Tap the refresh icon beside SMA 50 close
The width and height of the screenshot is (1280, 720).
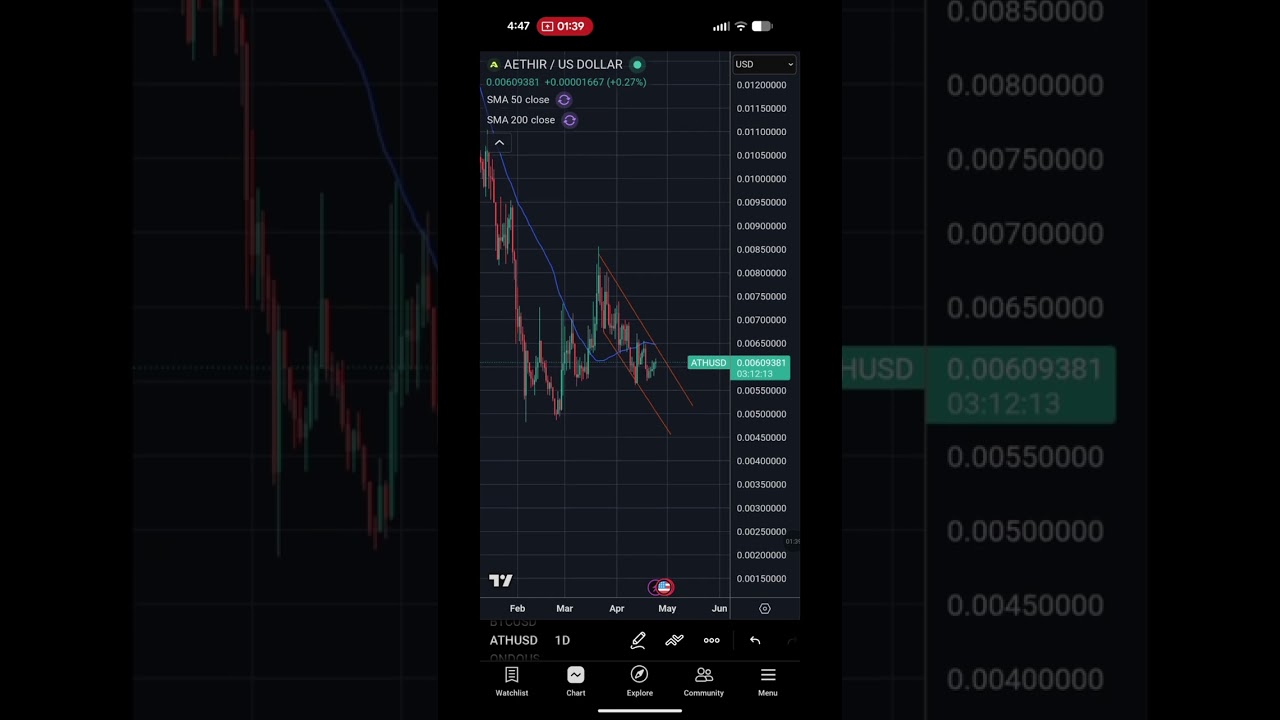click(564, 100)
